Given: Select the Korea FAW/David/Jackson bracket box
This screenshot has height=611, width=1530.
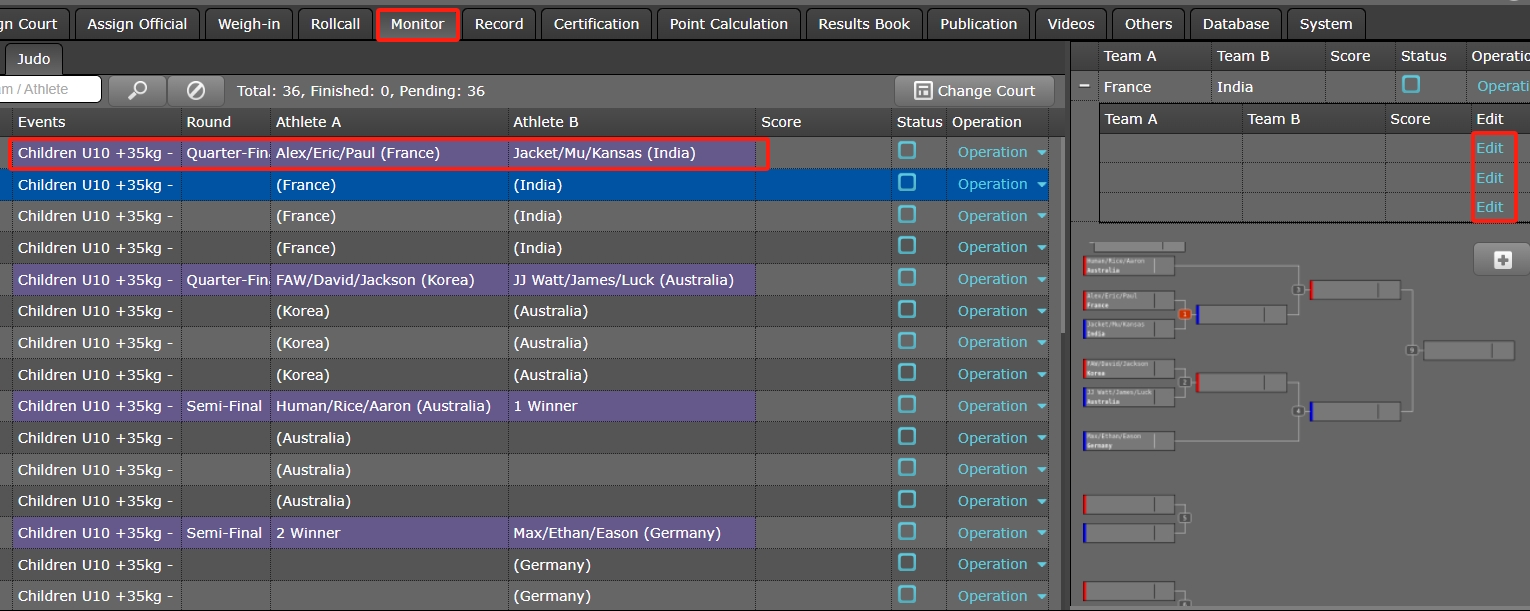Looking at the screenshot, I should [1129, 368].
